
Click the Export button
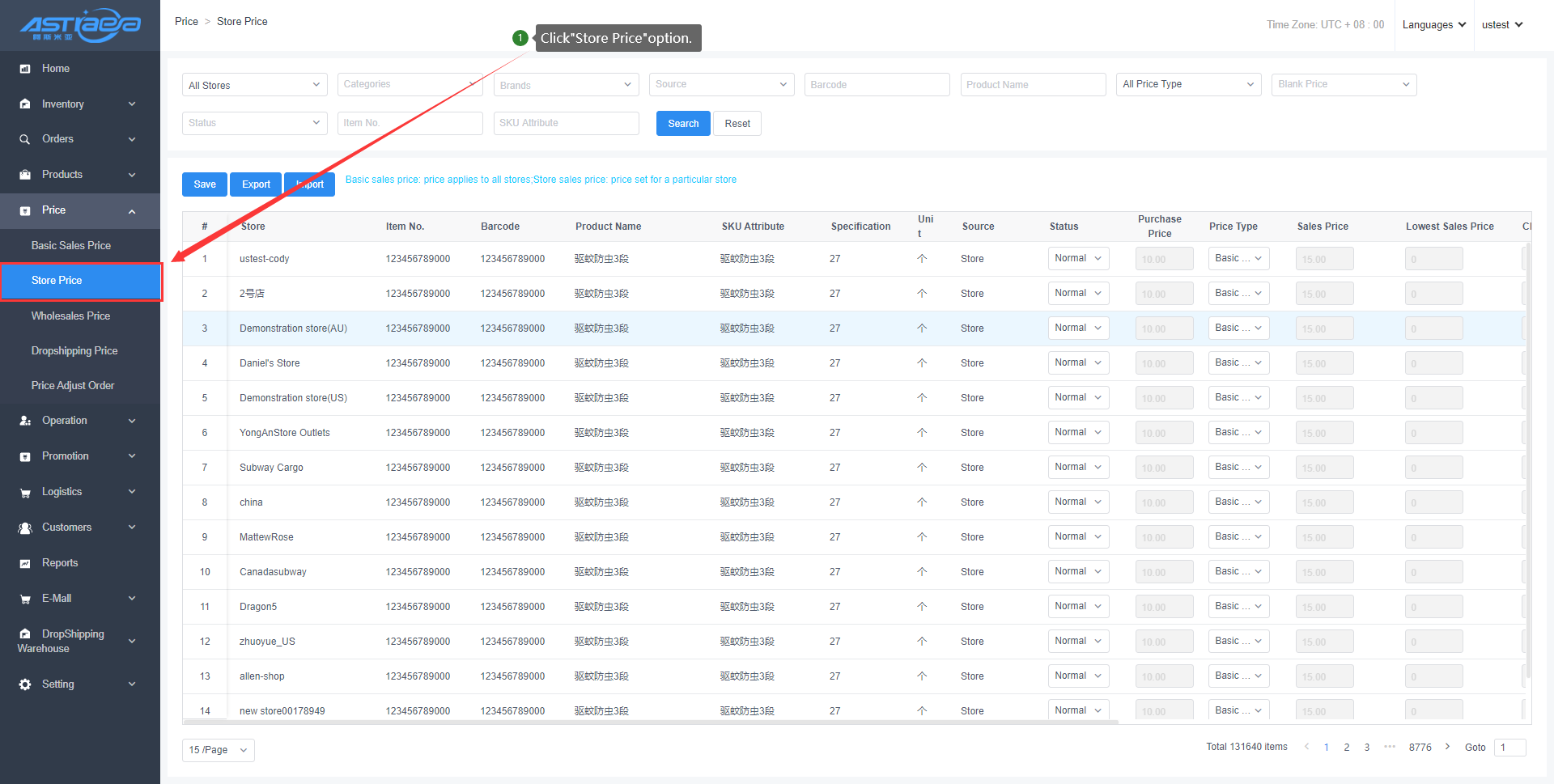[256, 184]
